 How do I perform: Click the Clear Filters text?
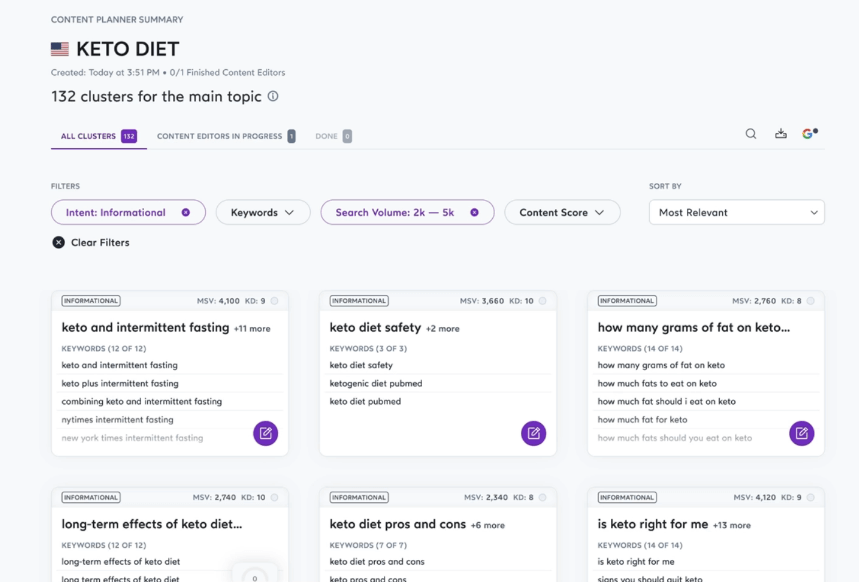coord(100,242)
